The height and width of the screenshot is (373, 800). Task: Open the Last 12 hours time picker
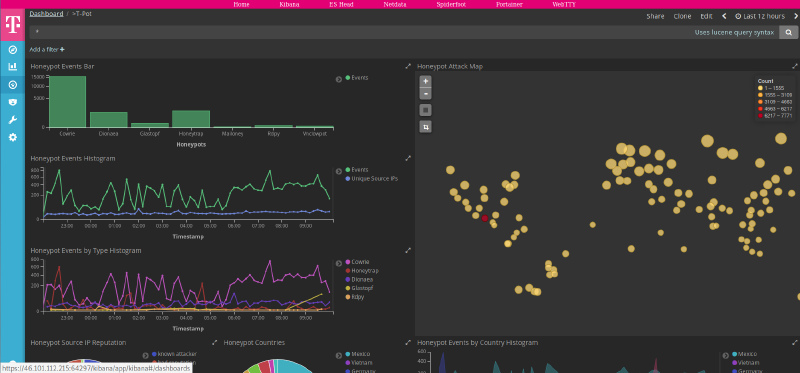pyautogui.click(x=760, y=16)
